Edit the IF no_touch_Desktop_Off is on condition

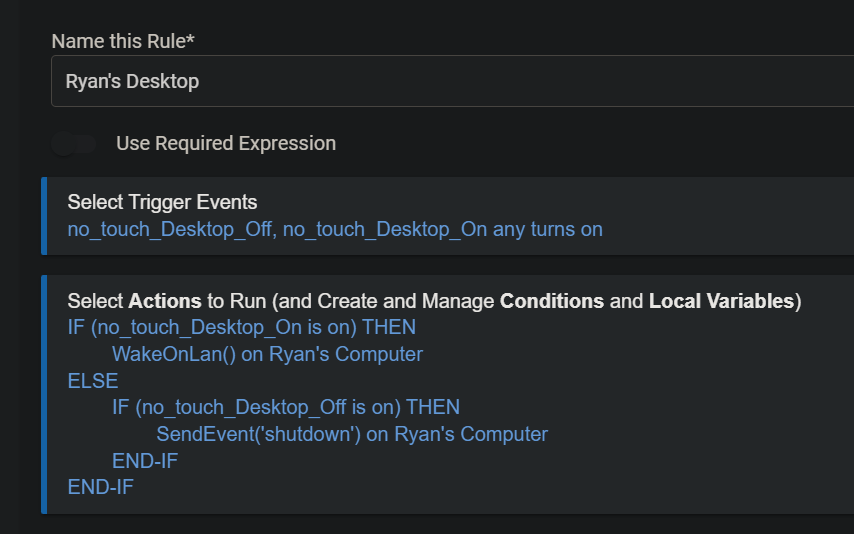pyautogui.click(x=285, y=407)
